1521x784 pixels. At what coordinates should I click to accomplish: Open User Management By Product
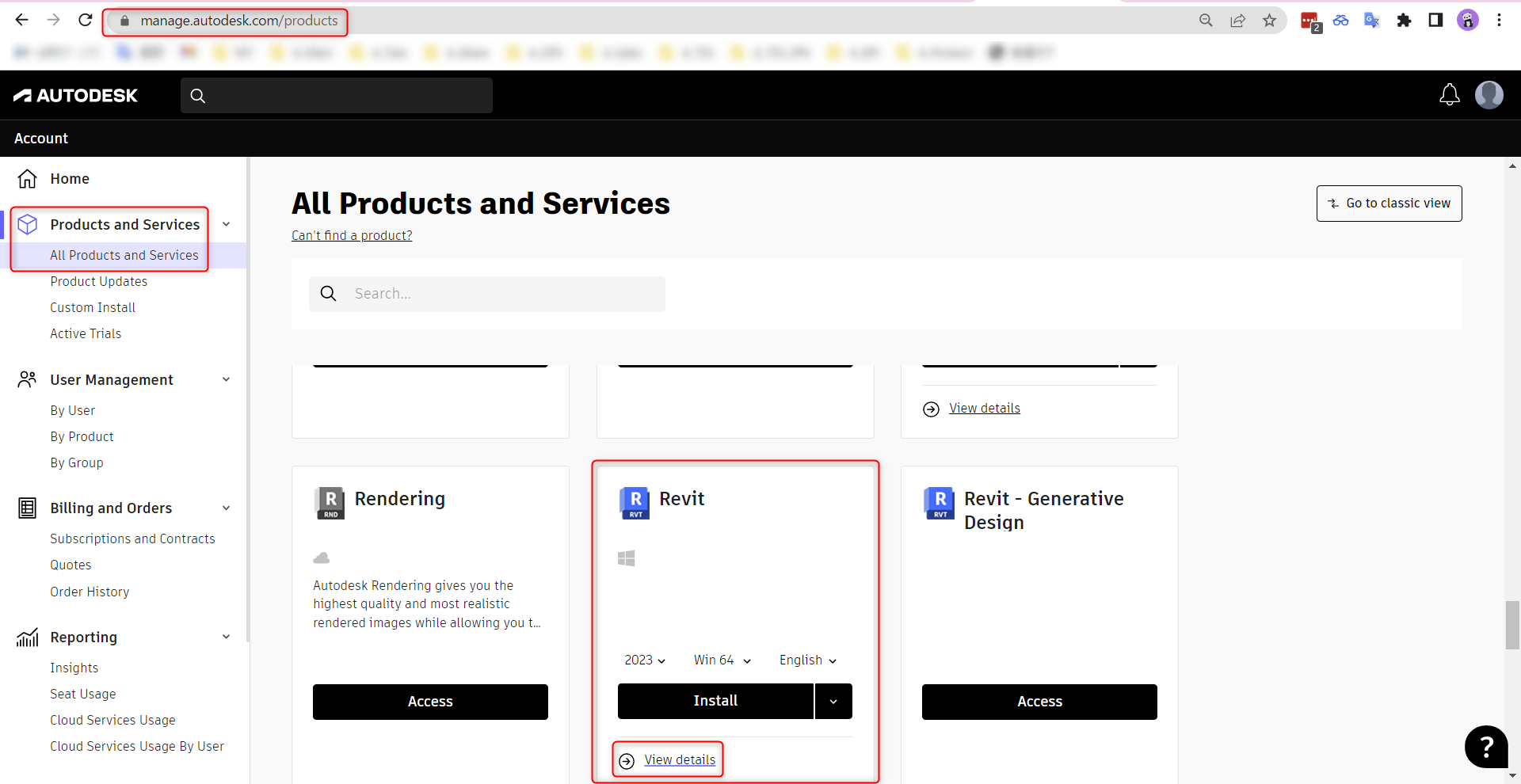(x=82, y=436)
